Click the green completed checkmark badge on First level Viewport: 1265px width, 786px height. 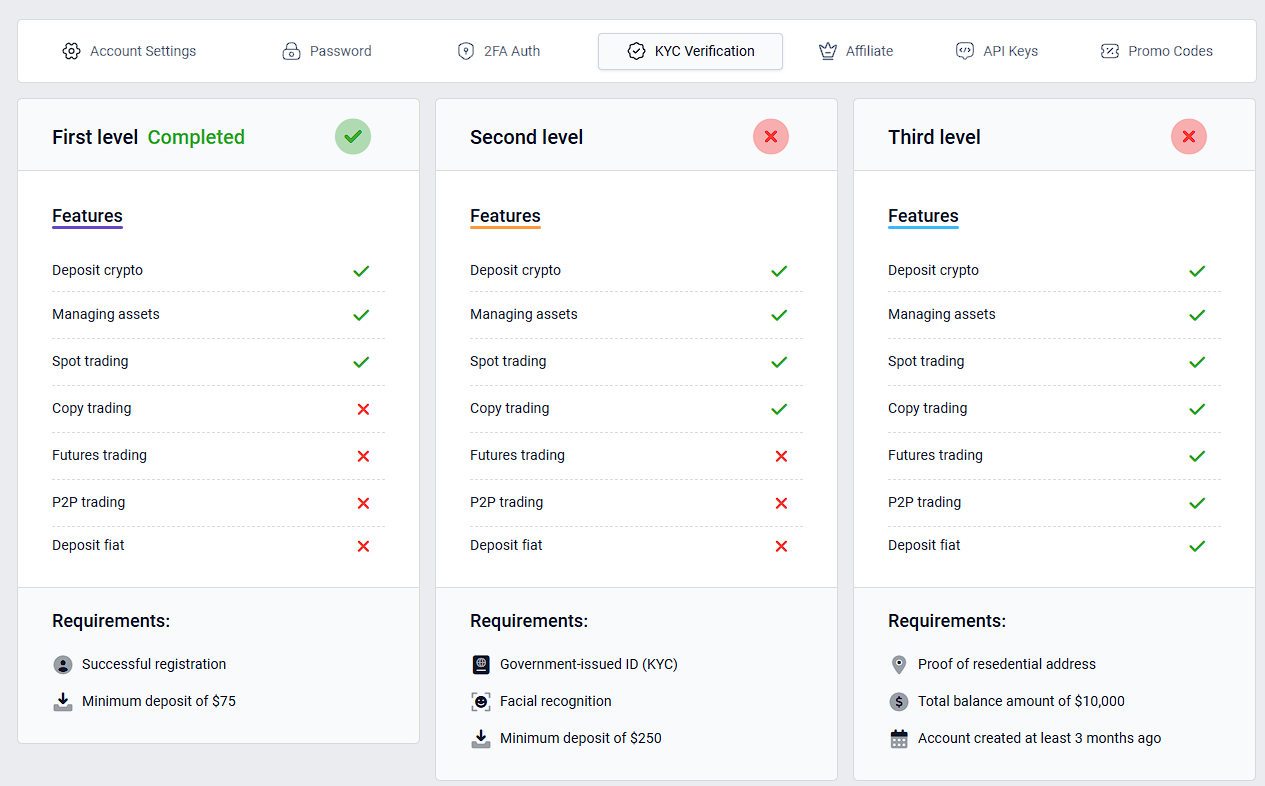pos(353,137)
